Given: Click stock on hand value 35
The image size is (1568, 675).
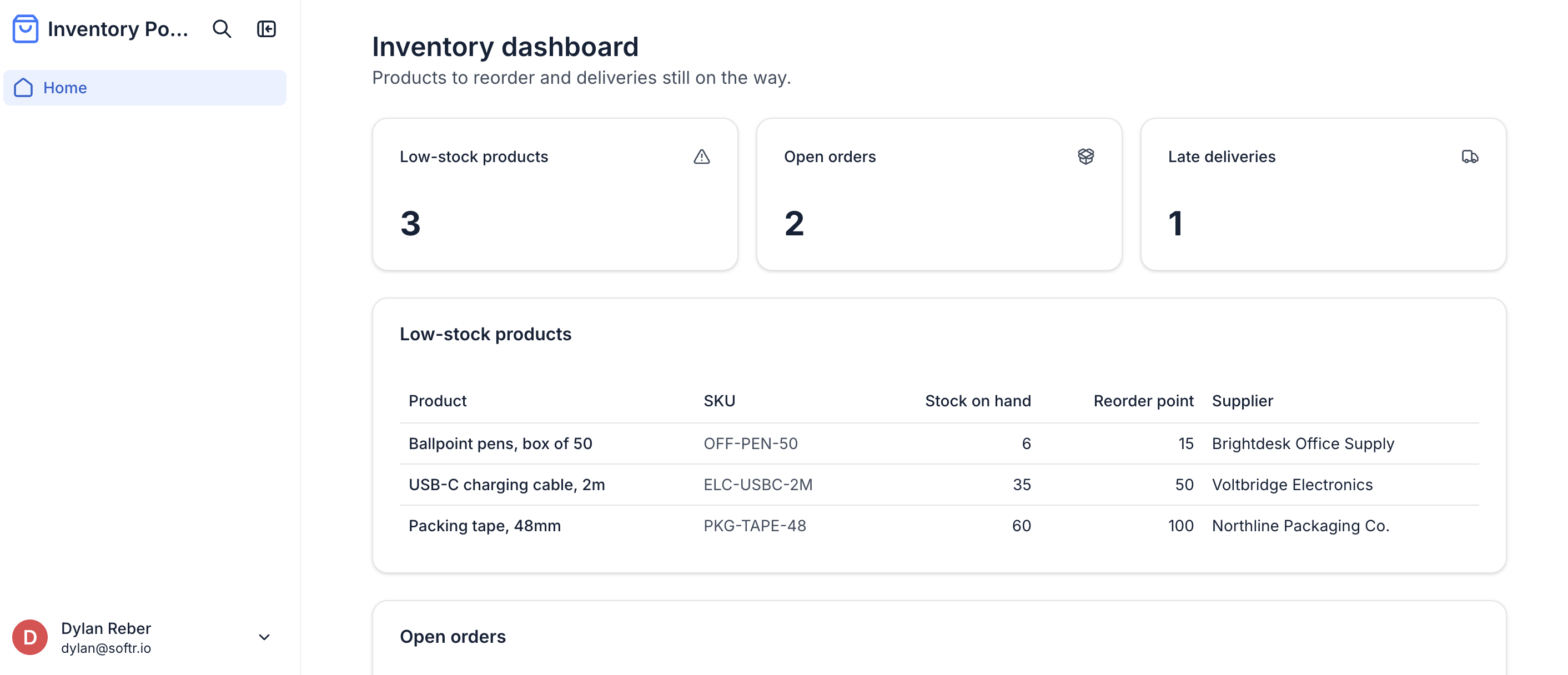Looking at the screenshot, I should point(1022,485).
